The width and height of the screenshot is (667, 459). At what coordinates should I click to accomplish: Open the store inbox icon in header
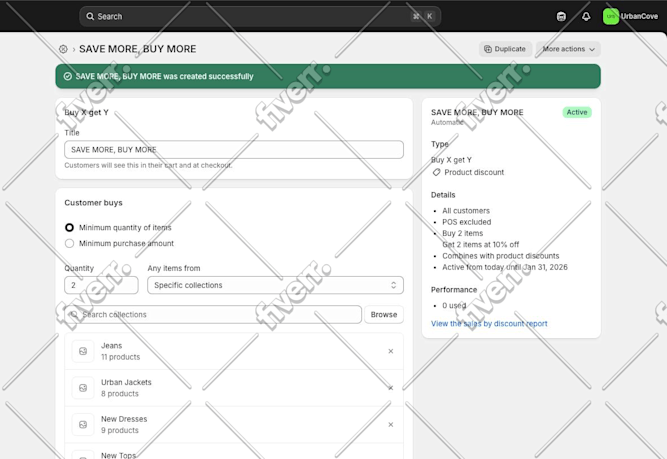coord(561,16)
